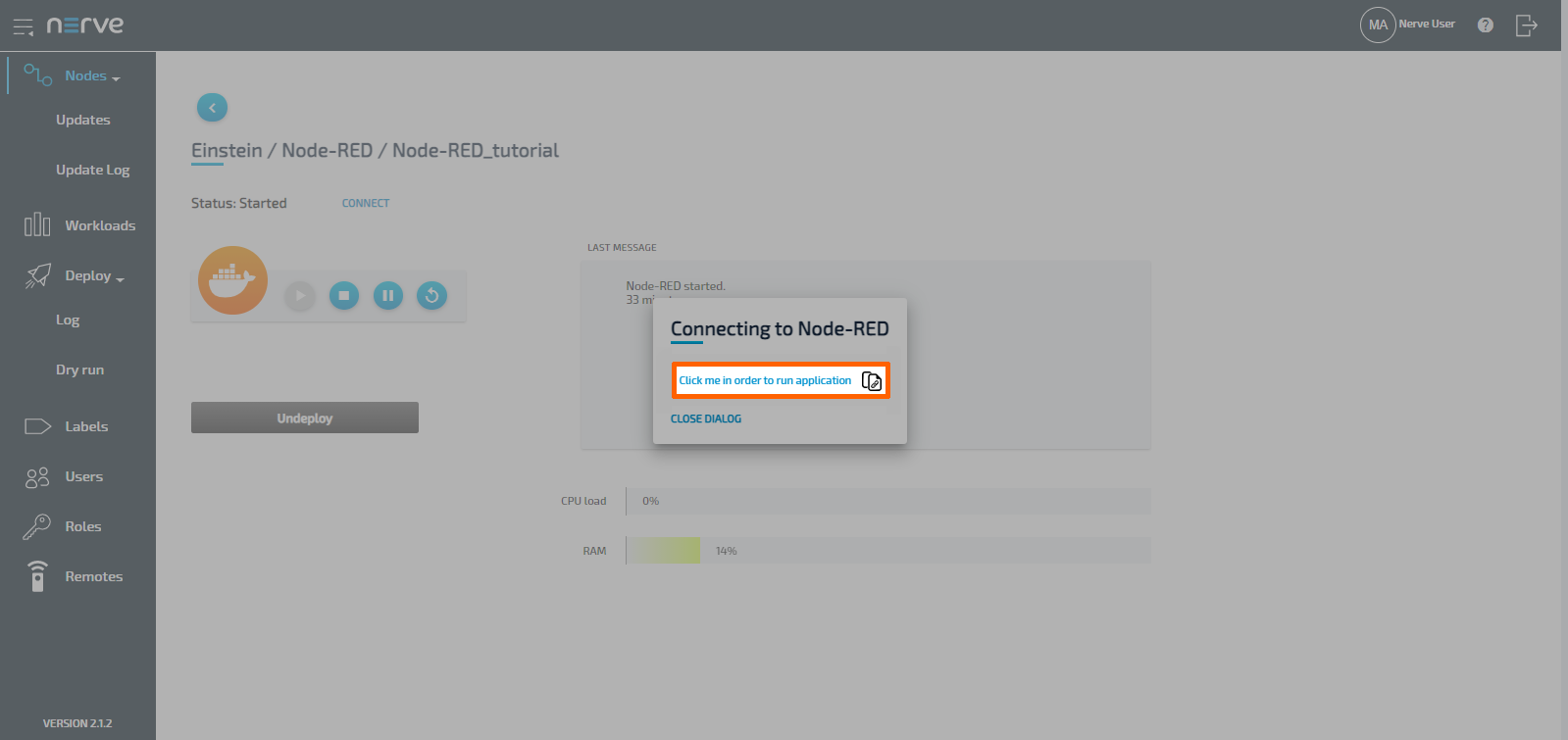Click the logout icon in header
Image resolution: width=1568 pixels, height=740 pixels.
click(1526, 25)
